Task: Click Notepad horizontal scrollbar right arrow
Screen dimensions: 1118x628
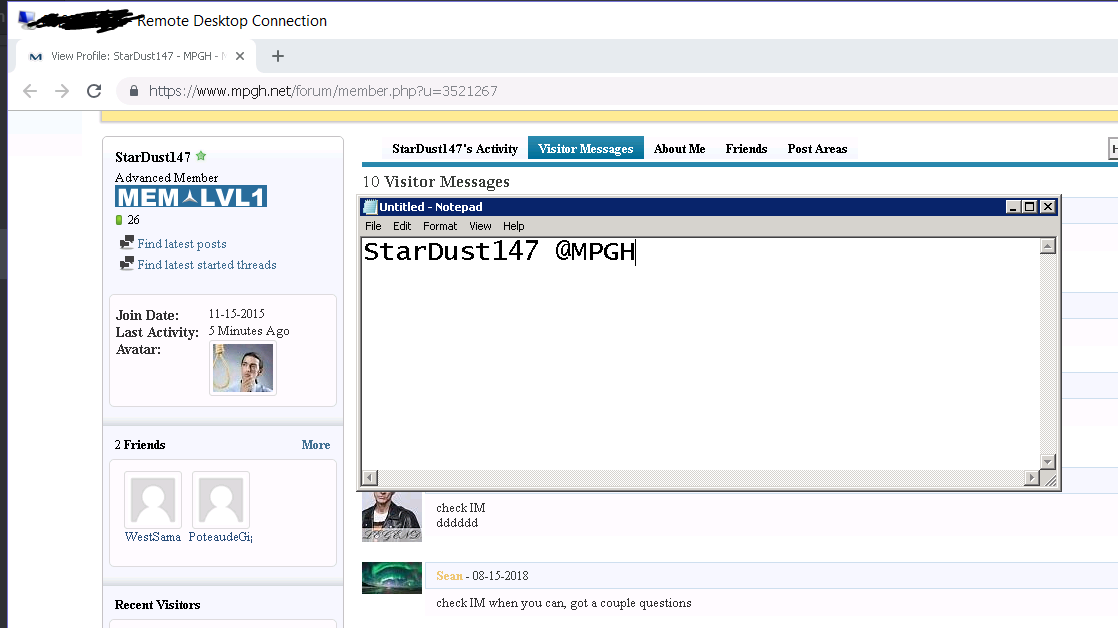Action: pyautogui.click(x=1032, y=478)
